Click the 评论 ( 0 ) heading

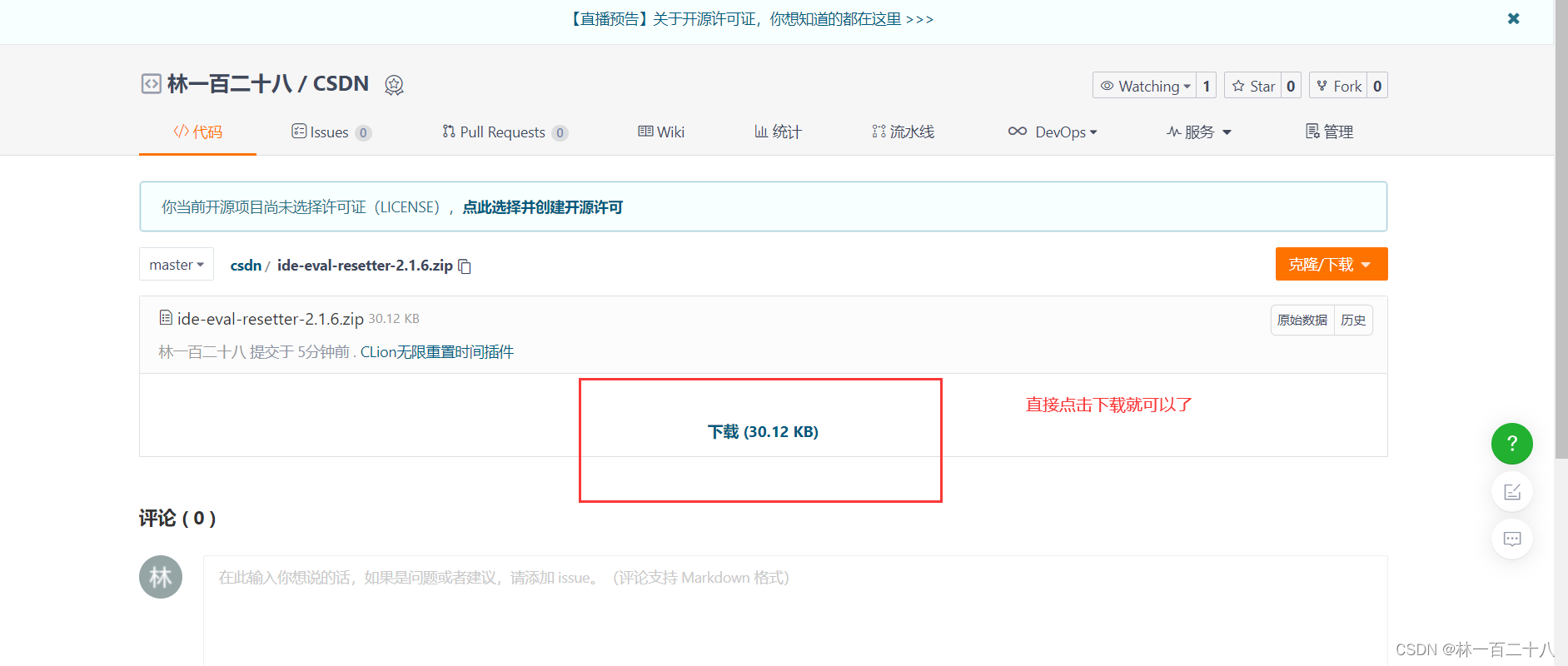tap(177, 518)
